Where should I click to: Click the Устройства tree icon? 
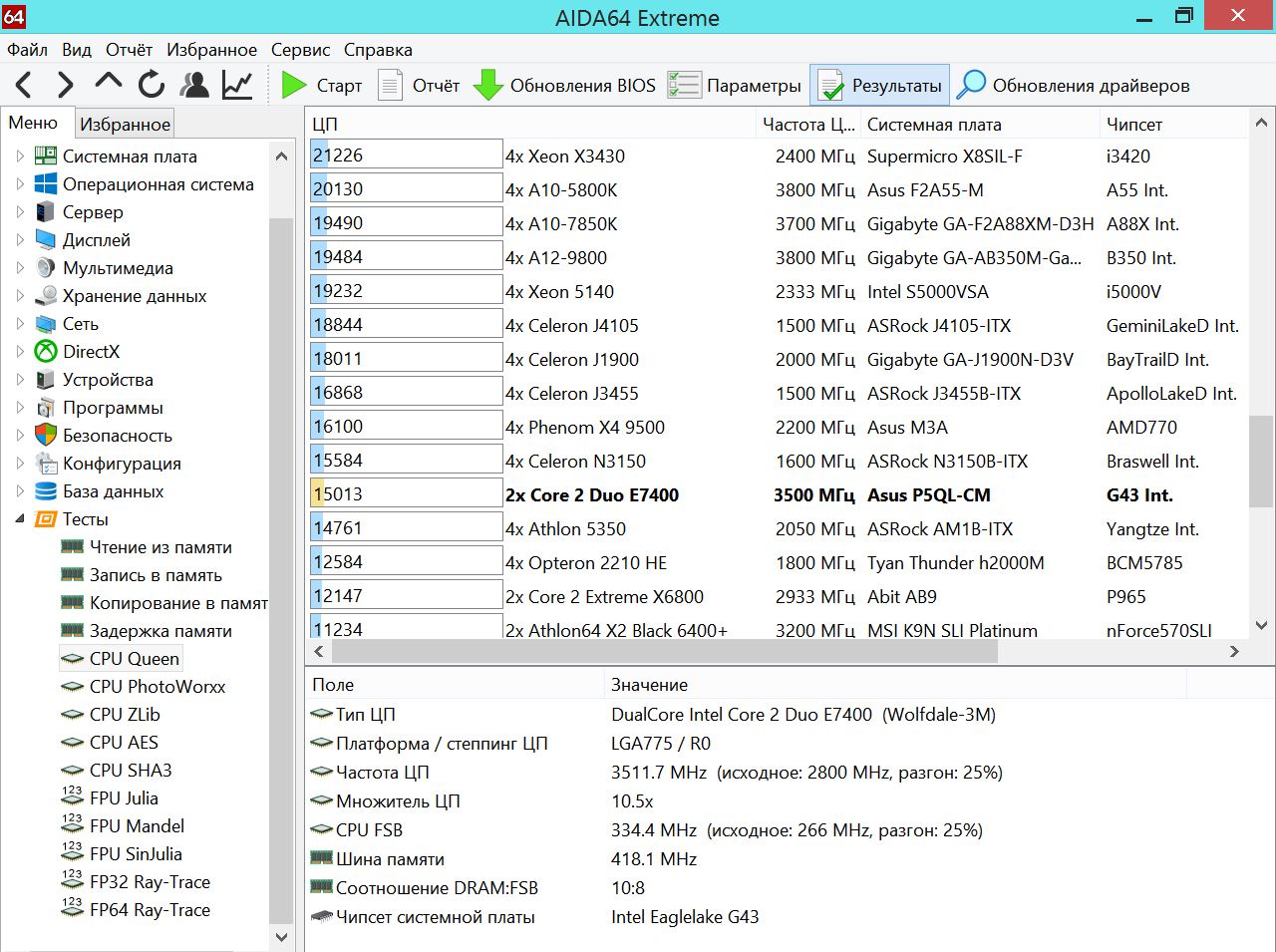pos(46,380)
